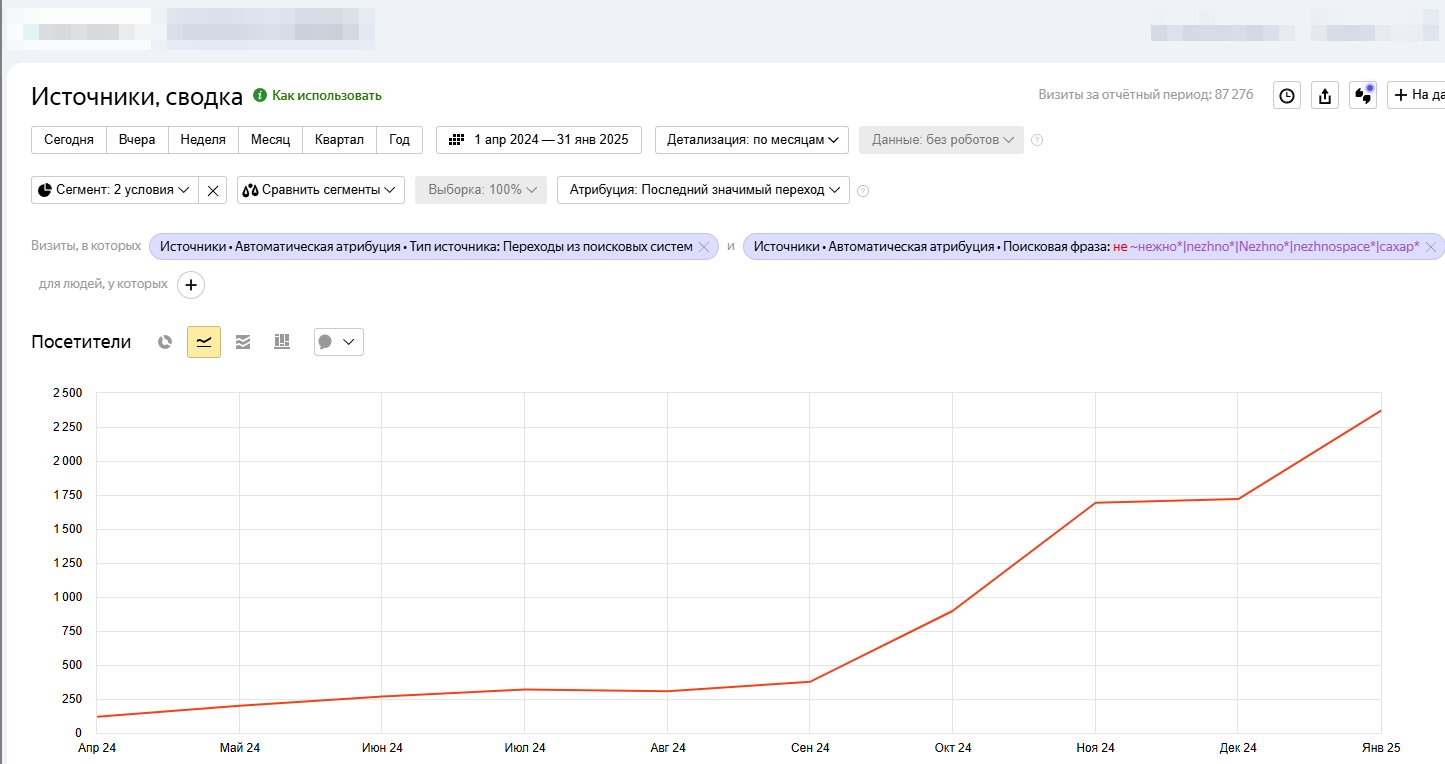This screenshot has width=1445, height=764.
Task: Switch to stacked area chart view
Action: click(243, 342)
